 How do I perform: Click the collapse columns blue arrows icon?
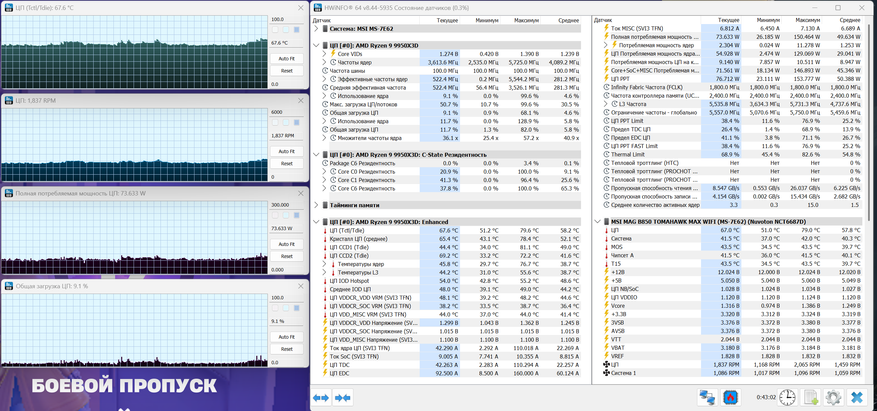coord(342,397)
